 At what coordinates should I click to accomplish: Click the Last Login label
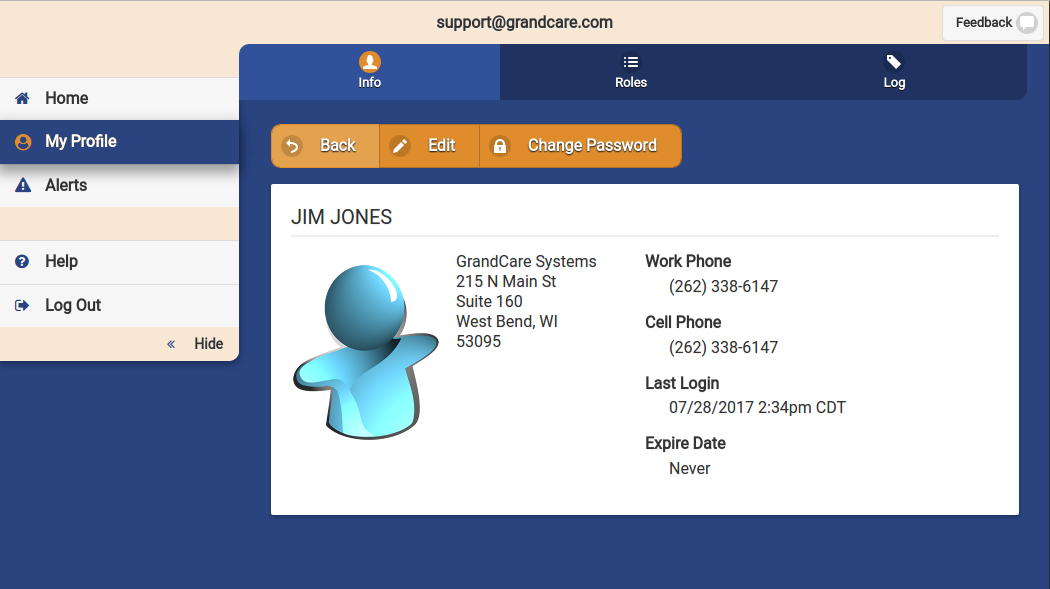(682, 384)
